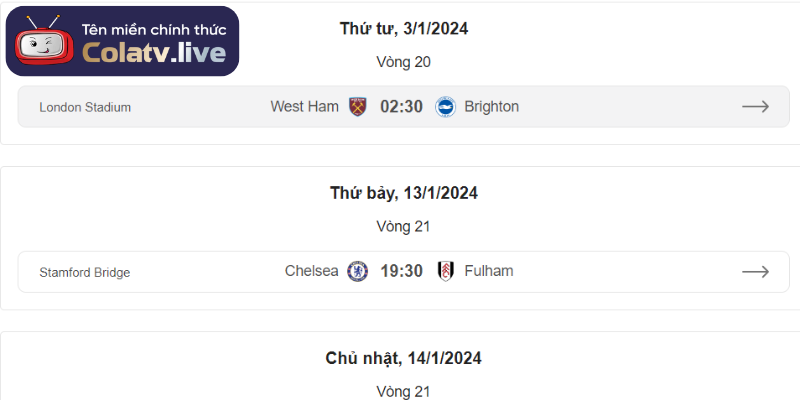Image resolution: width=800 pixels, height=400 pixels.
Task: Click the Chủ nhật, 14/1/2024 date heading
Action: 404,358
